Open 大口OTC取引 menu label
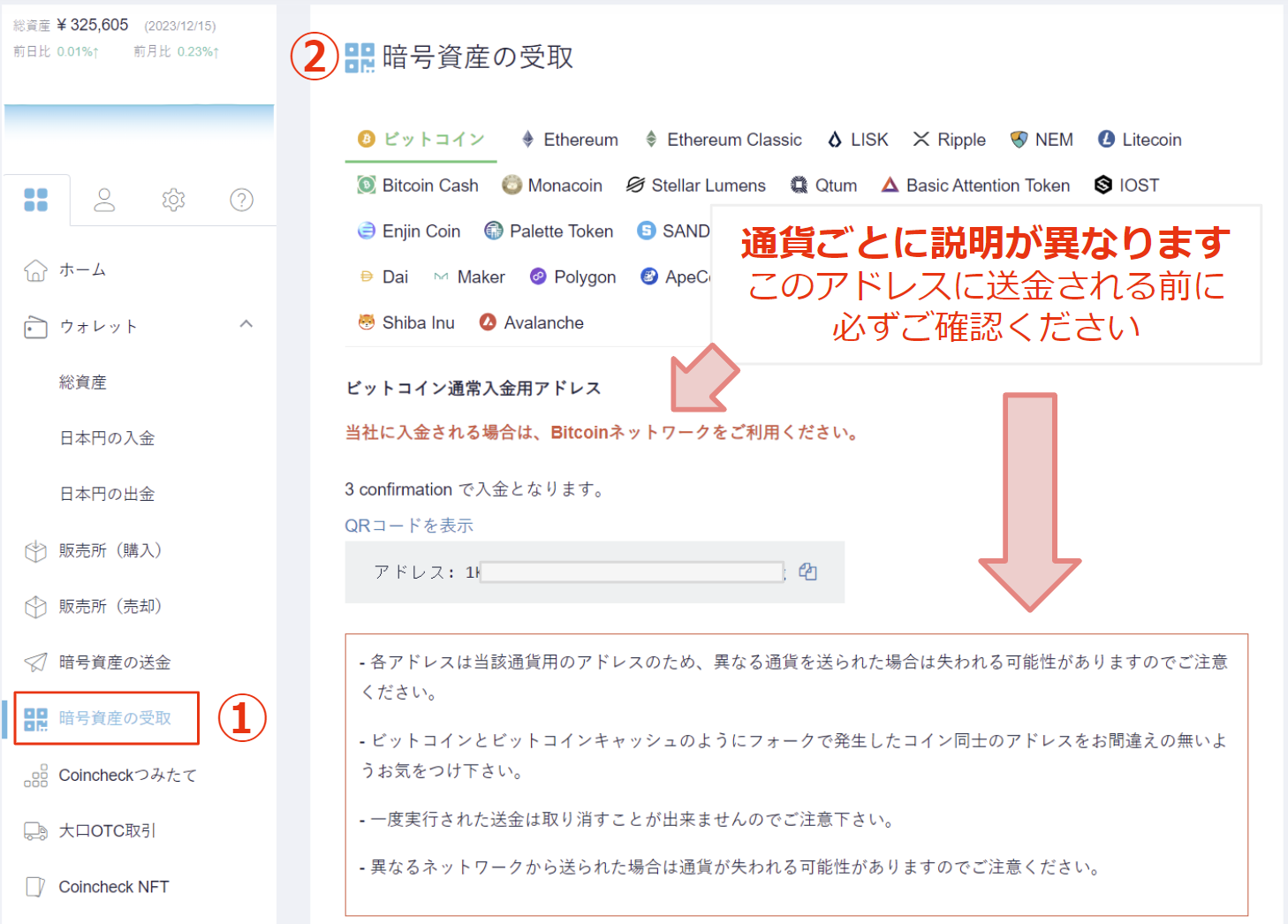This screenshot has height=924, width=1288. [107, 831]
